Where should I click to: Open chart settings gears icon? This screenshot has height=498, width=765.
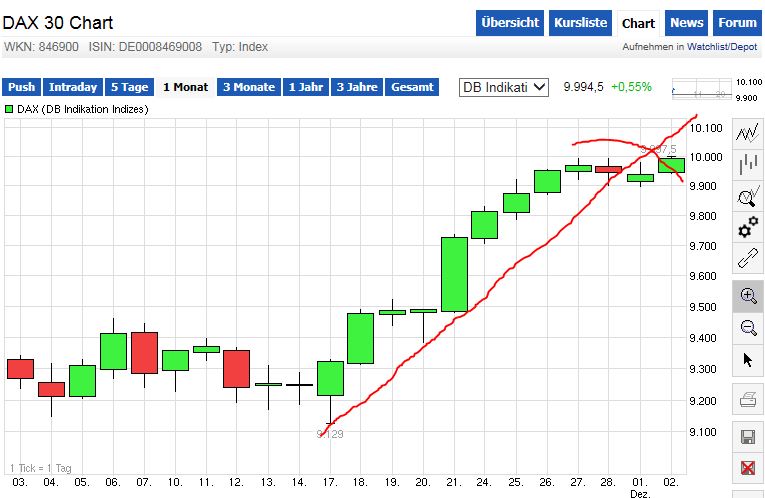pos(748,227)
